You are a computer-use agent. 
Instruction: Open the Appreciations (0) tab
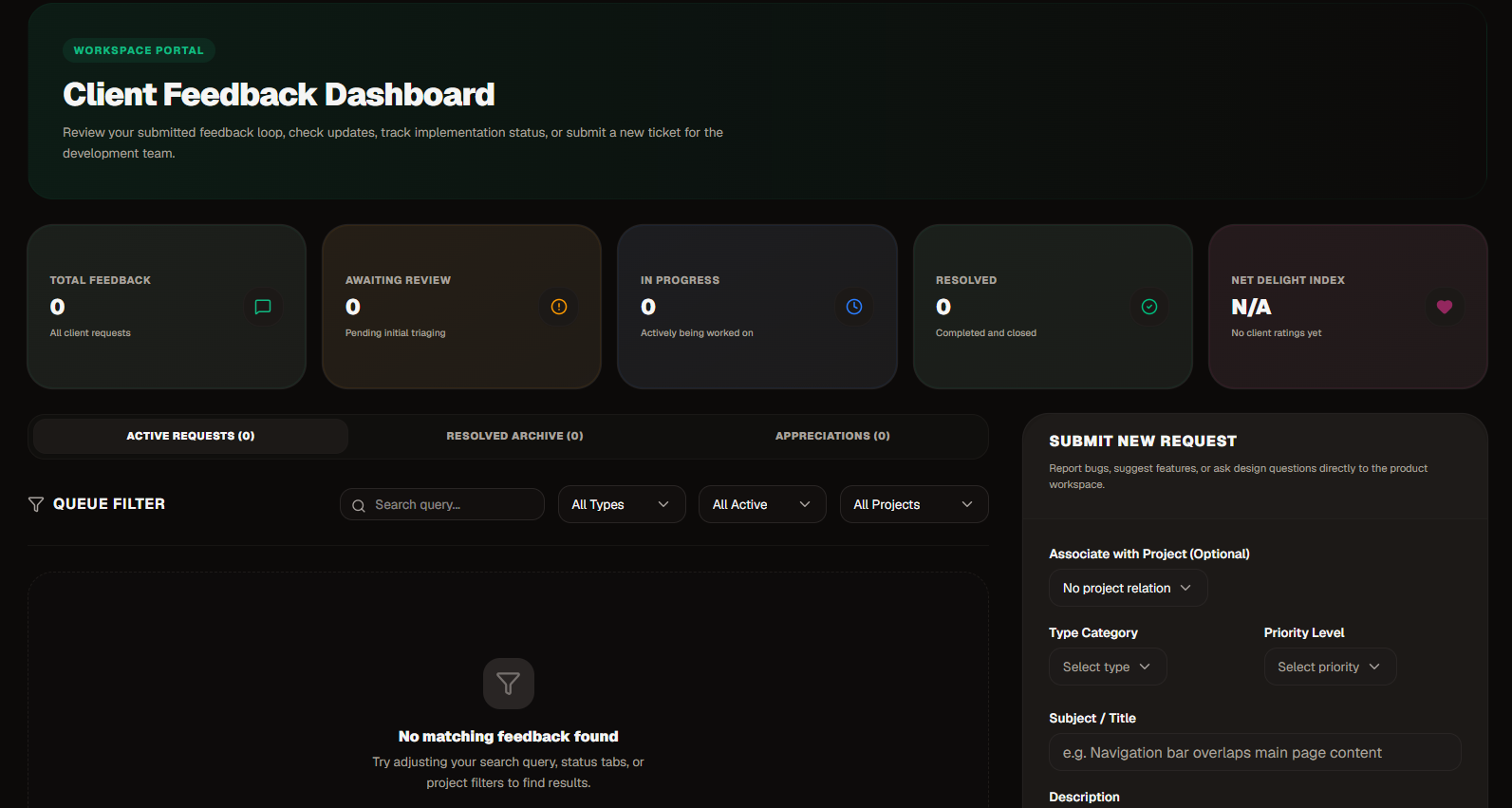(x=832, y=436)
